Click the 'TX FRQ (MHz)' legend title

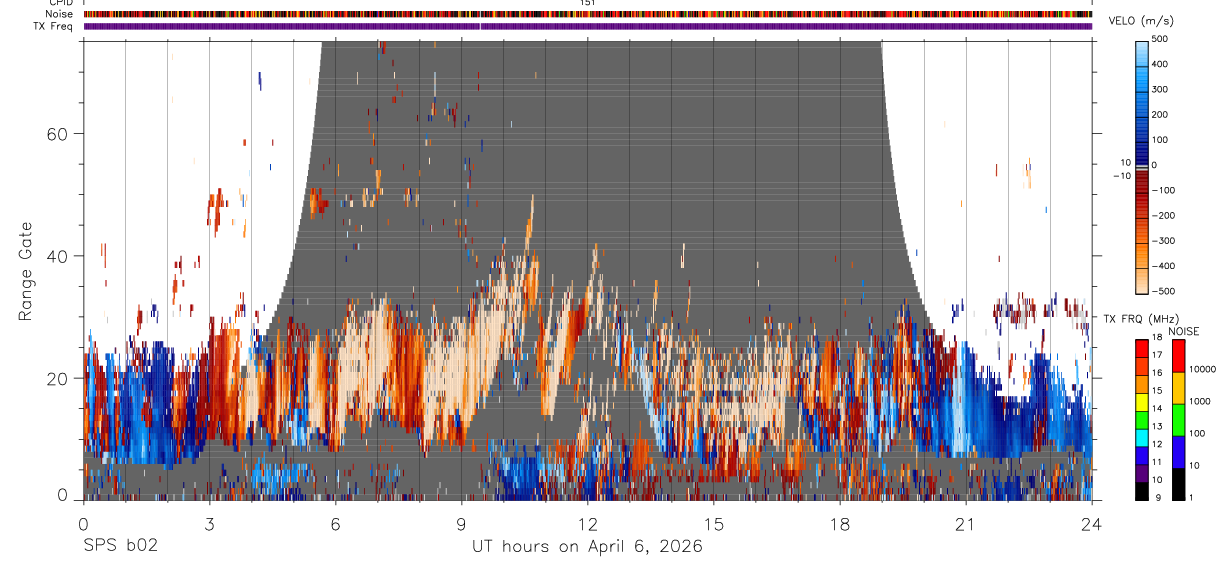pos(1141,318)
